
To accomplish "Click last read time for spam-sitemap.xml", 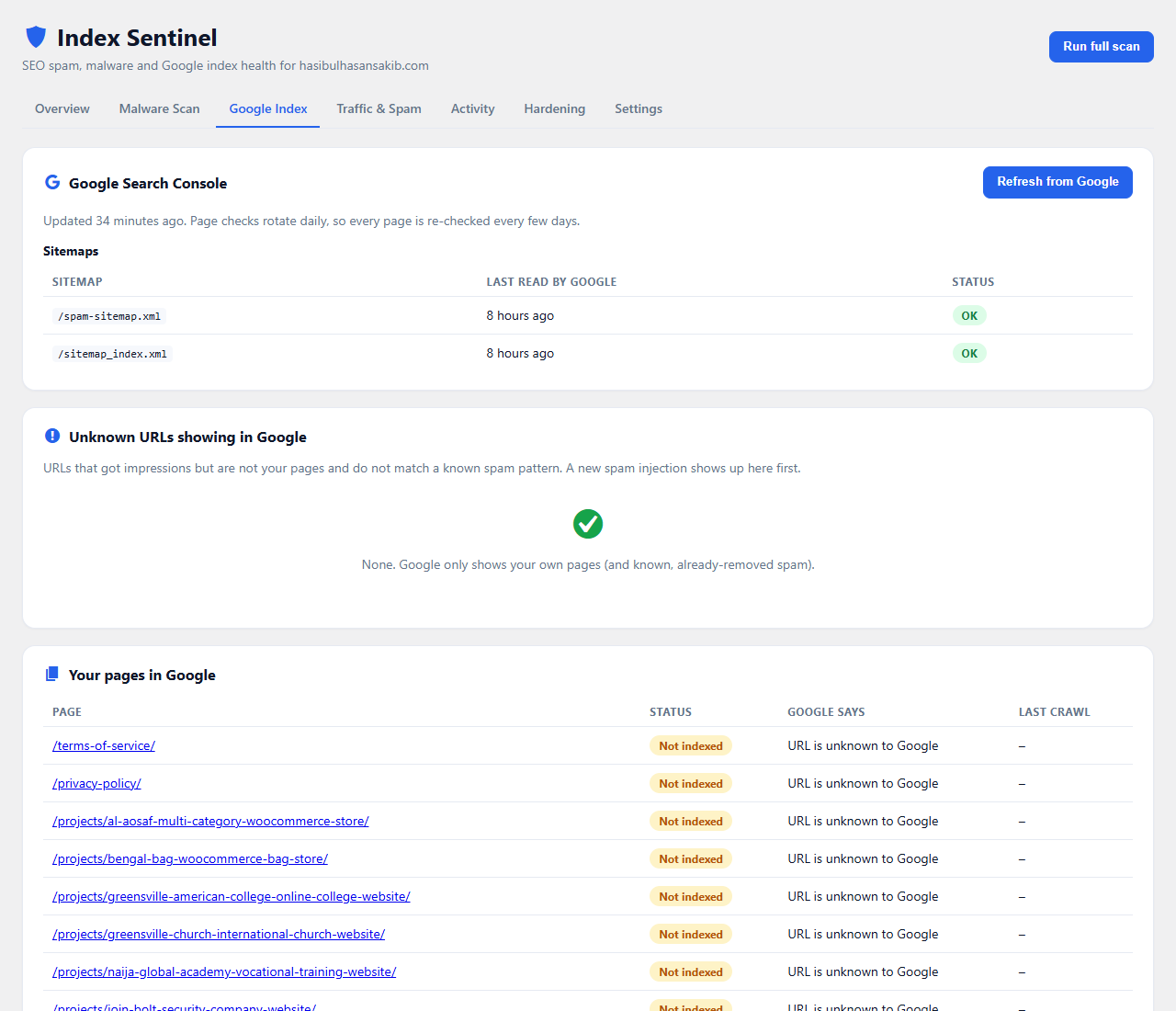I will [x=520, y=315].
